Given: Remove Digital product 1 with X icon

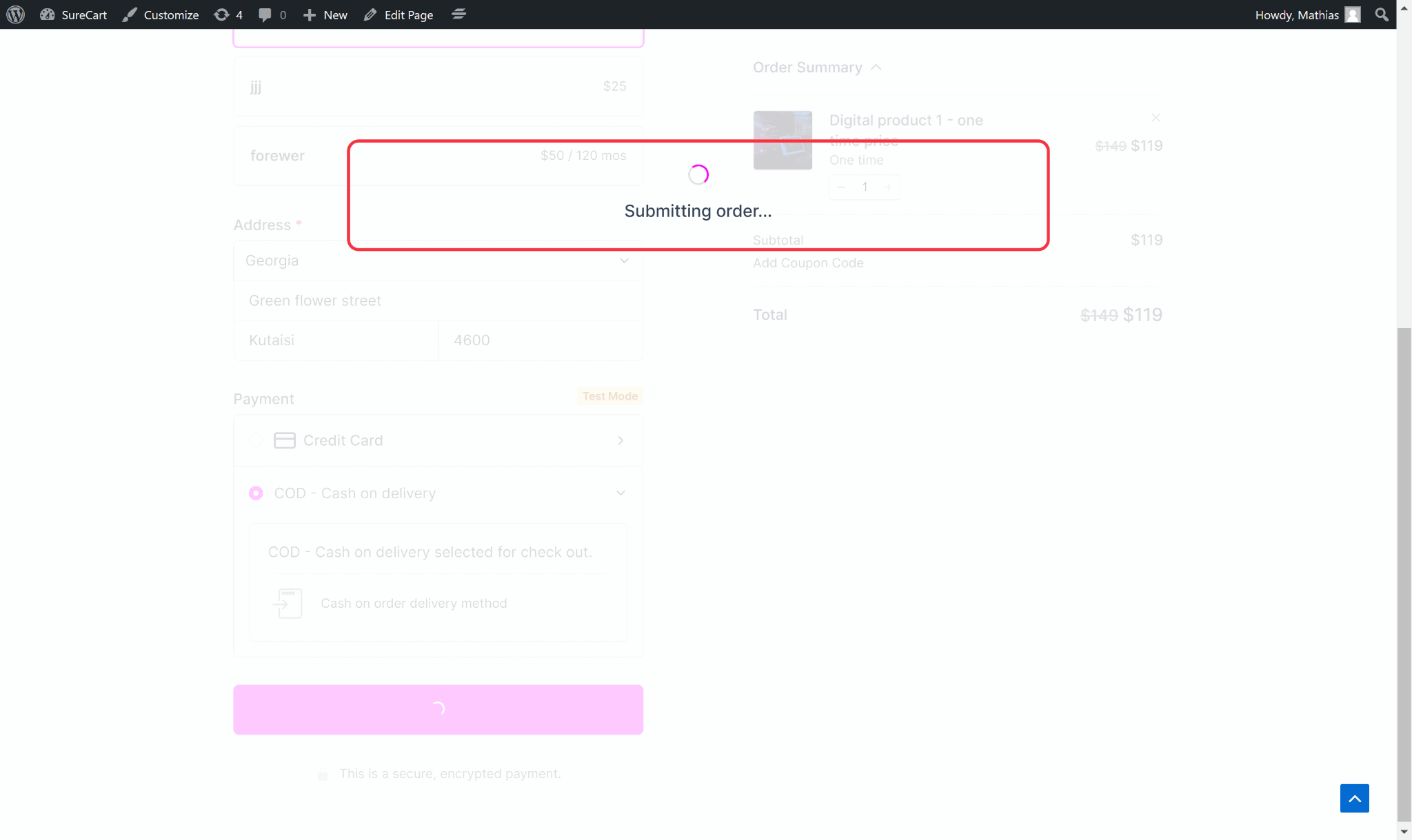Looking at the screenshot, I should point(1156,118).
